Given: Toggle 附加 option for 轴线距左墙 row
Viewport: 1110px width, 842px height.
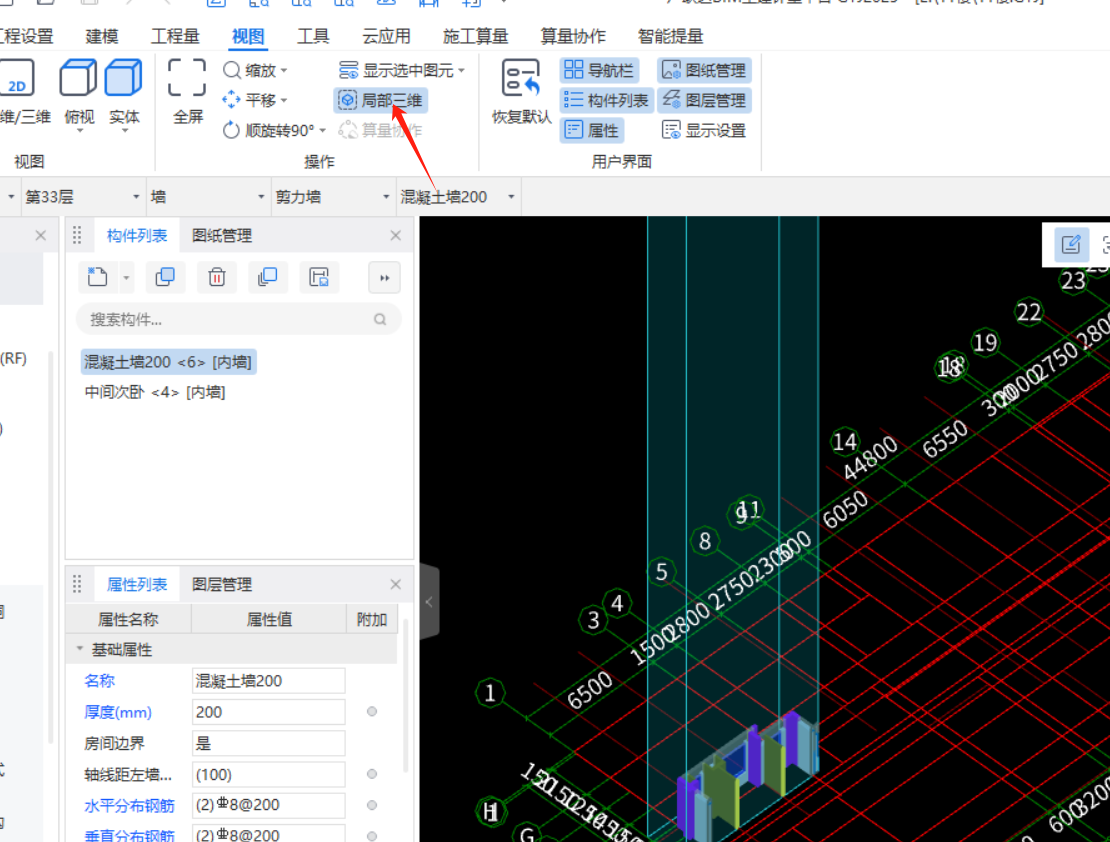Looking at the screenshot, I should pyautogui.click(x=372, y=774).
